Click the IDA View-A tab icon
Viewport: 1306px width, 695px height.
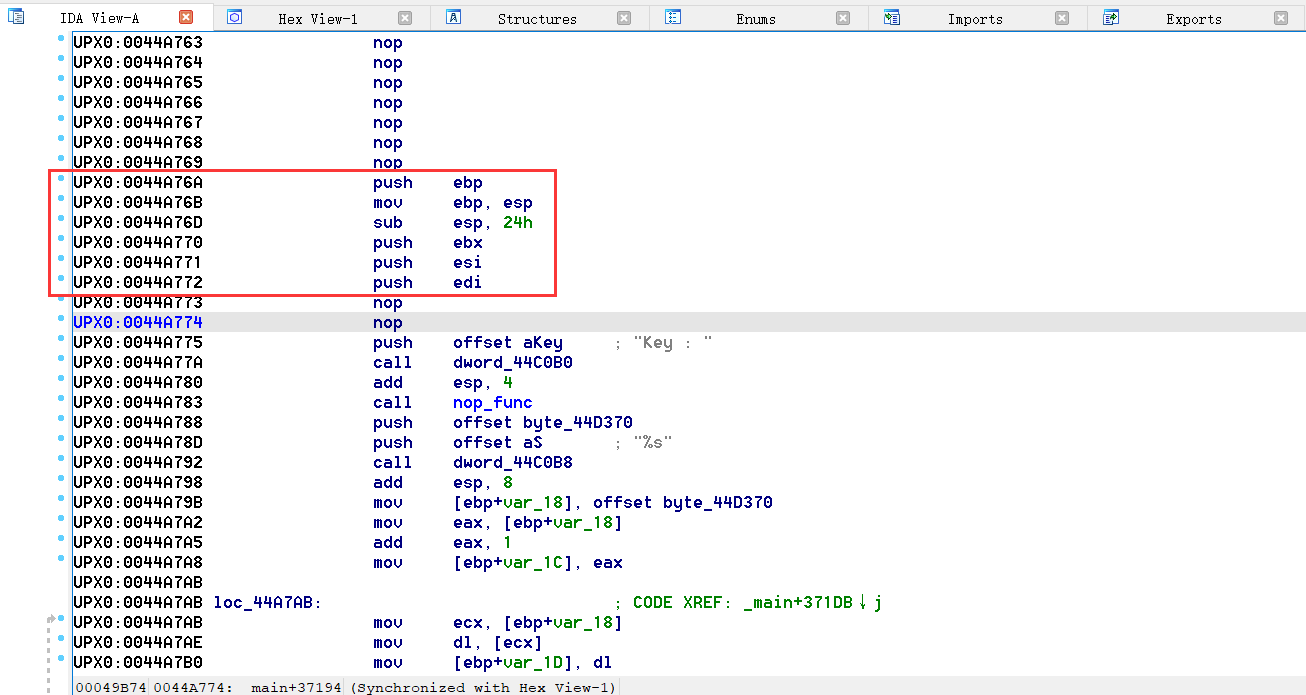tap(16, 17)
